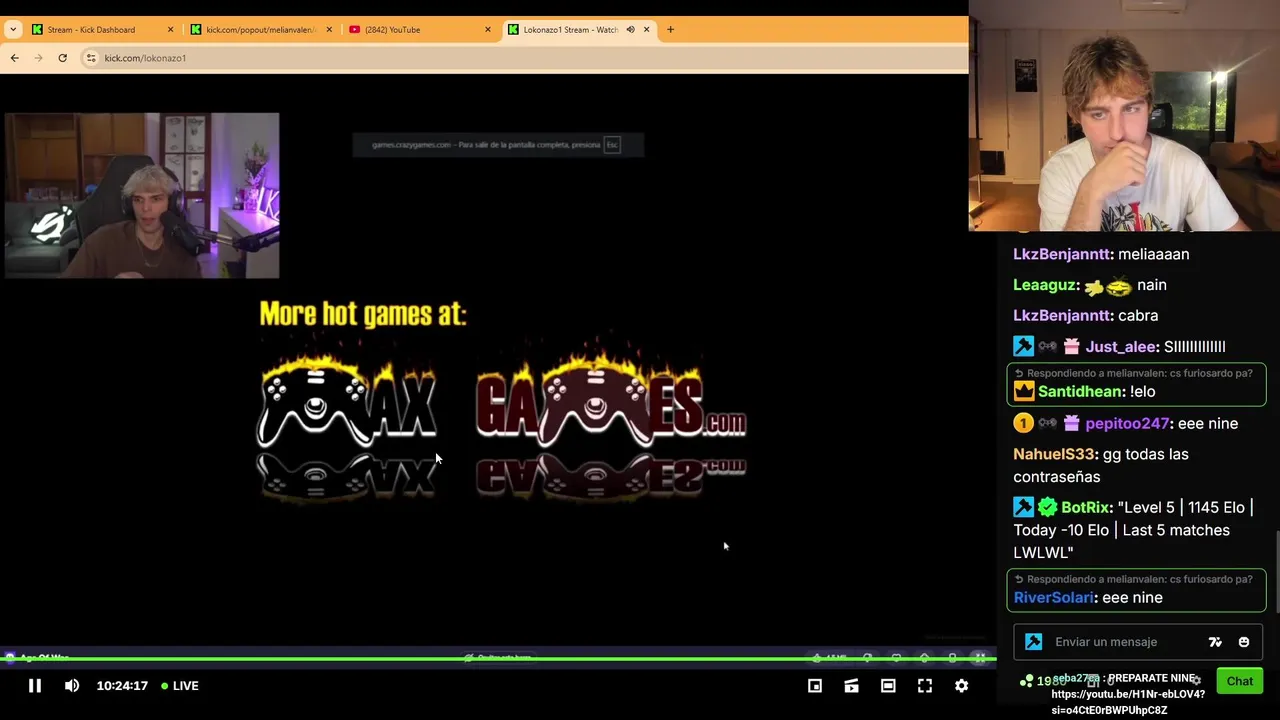The width and height of the screenshot is (1280, 720).
Task: Jump to LIVE indicator in player
Action: pos(180,685)
